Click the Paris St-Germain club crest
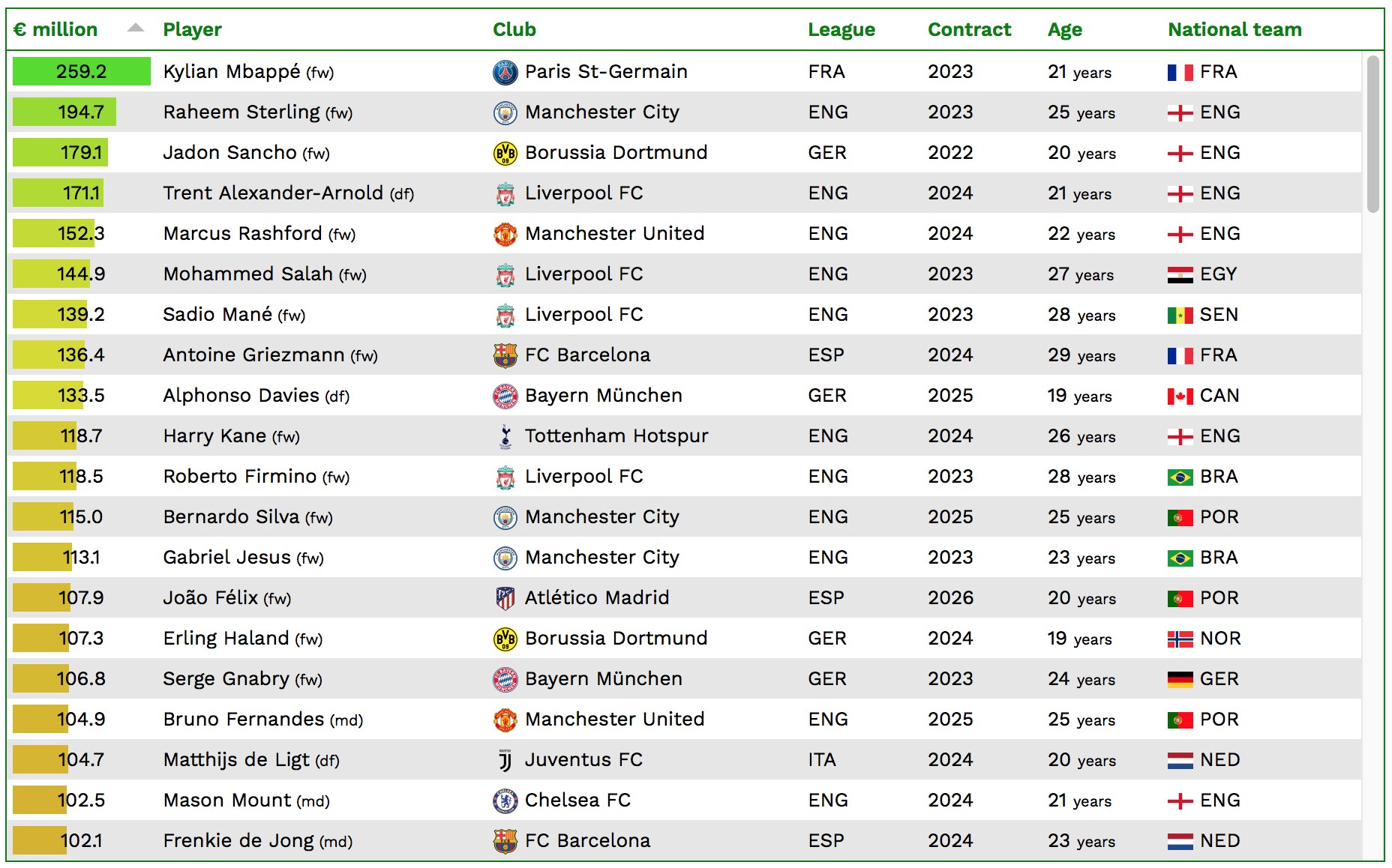Viewport: 1392px width, 868px height. pos(505,72)
